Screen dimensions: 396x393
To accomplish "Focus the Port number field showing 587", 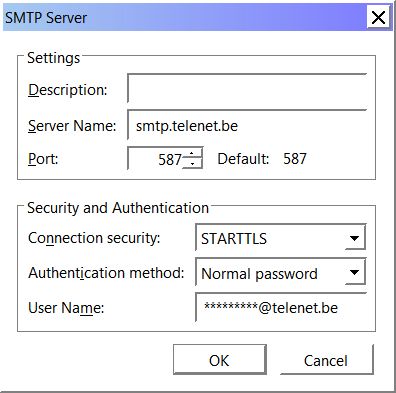I will pos(155,159).
